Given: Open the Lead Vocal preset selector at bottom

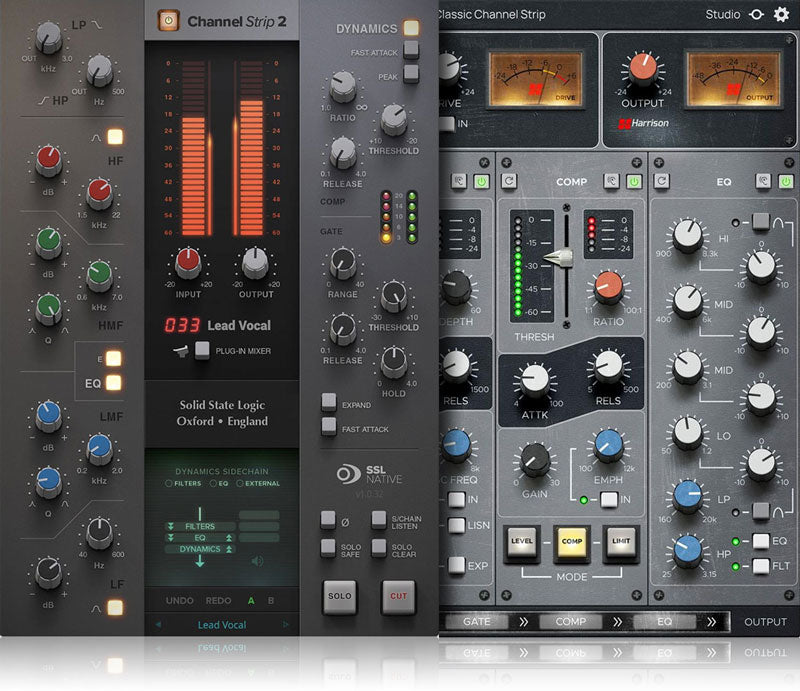Looking at the screenshot, I should tap(222, 625).
